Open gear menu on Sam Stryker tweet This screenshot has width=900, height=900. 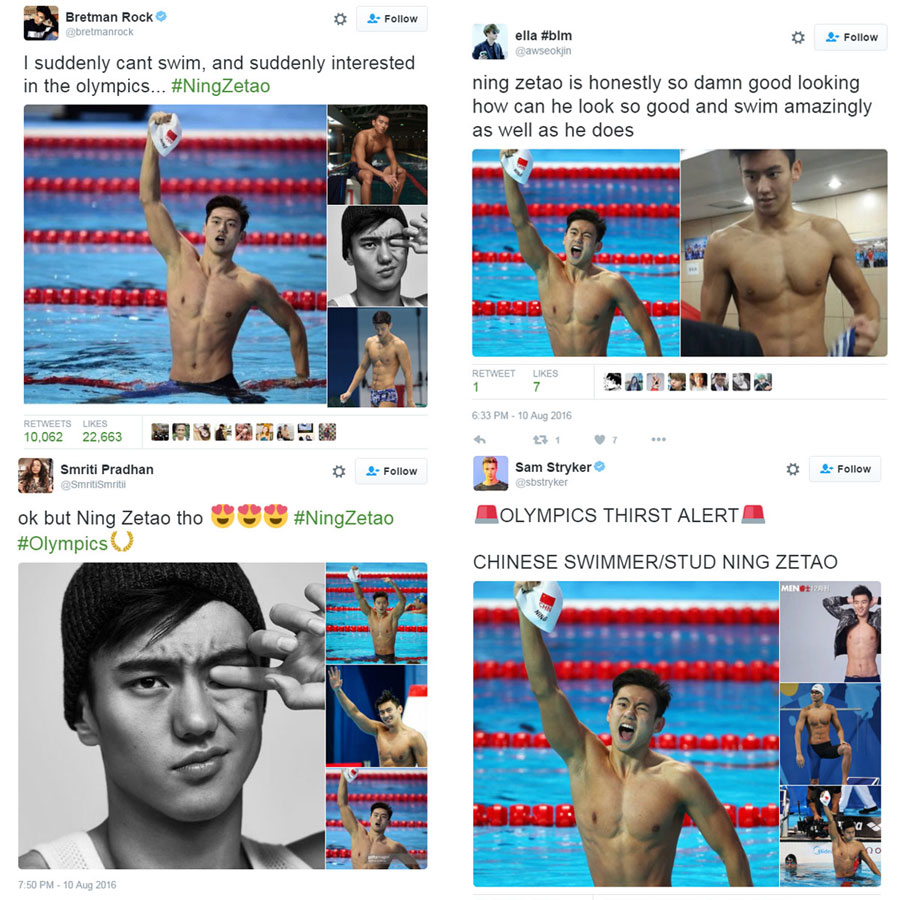(x=793, y=469)
